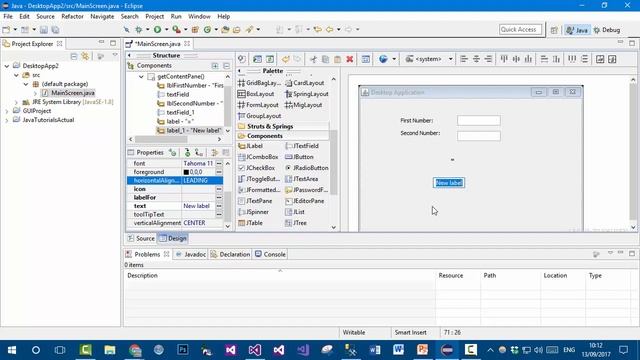
Task: Open Windows Start menu
Action: click(12, 350)
